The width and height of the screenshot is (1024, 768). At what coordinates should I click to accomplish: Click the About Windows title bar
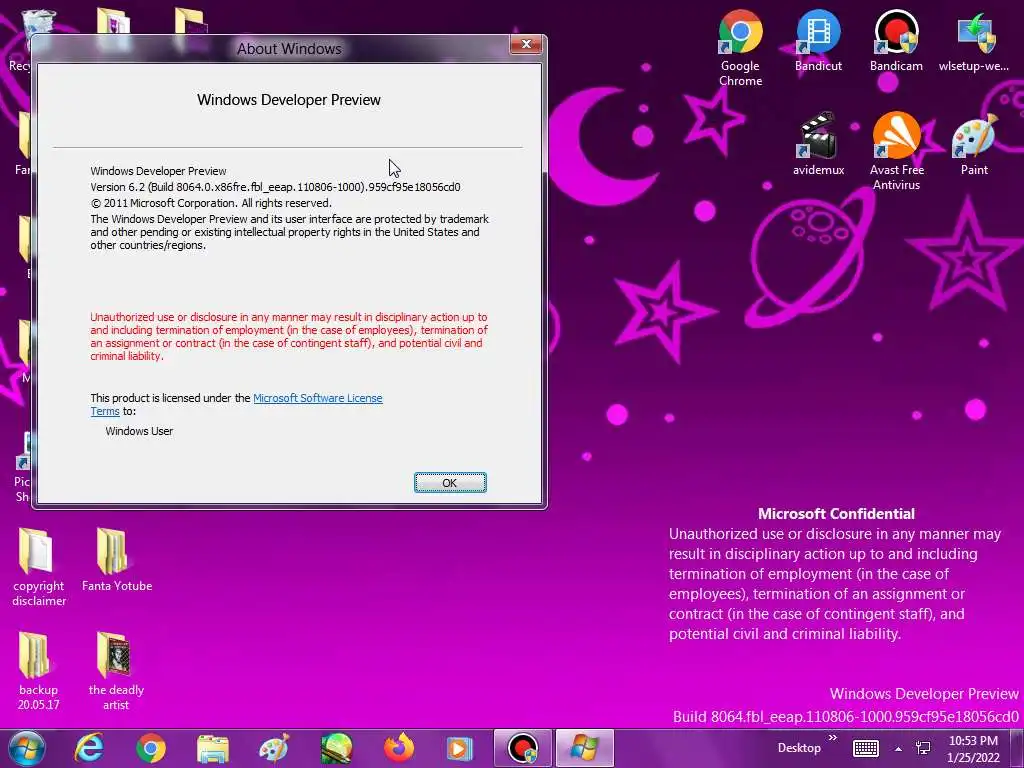coord(289,49)
